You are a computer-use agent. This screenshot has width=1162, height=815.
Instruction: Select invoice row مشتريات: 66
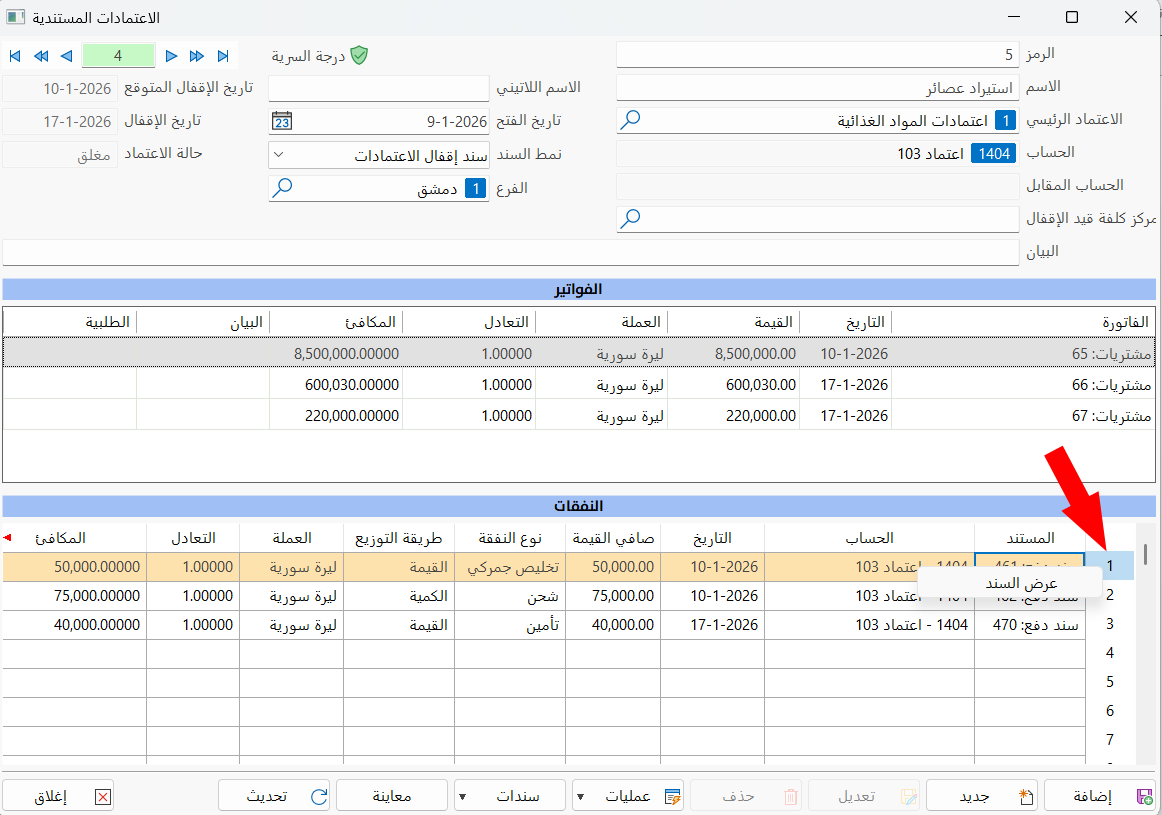(579, 385)
